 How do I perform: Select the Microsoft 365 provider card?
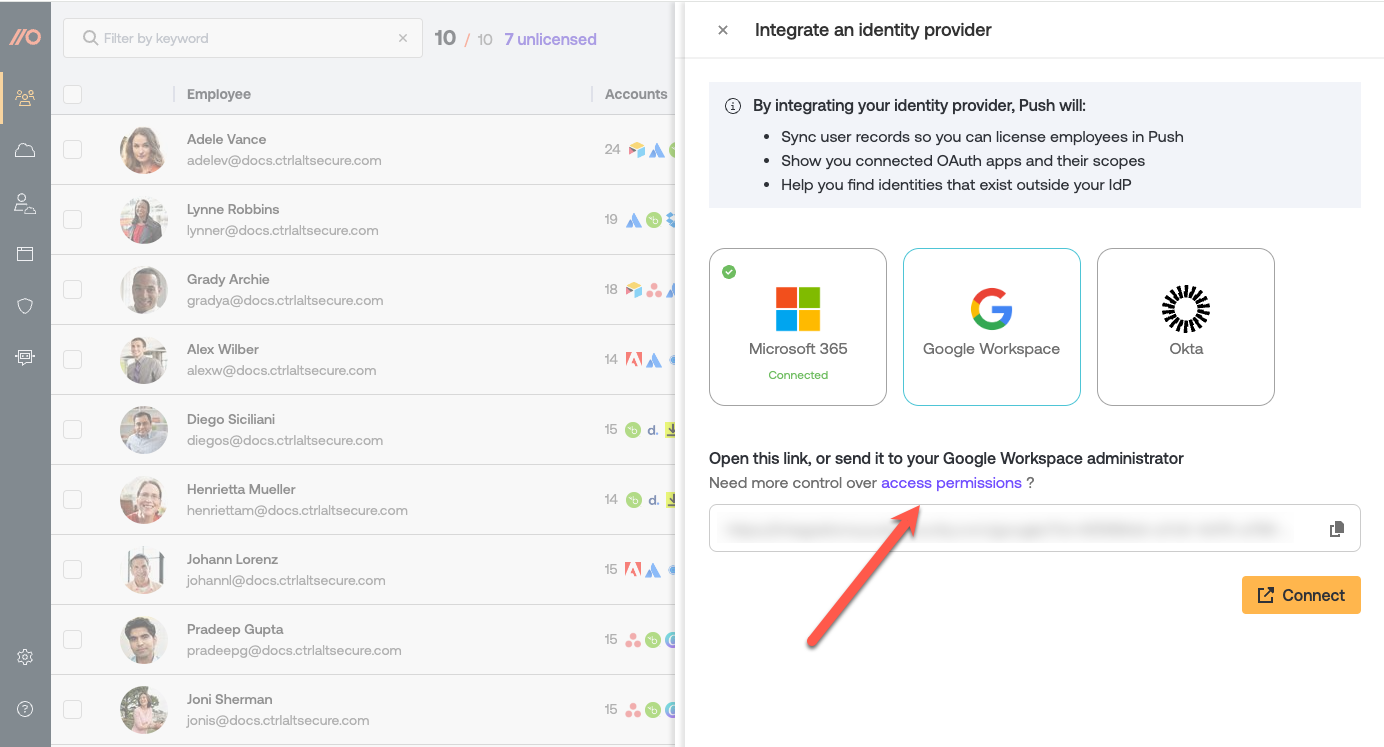[798, 327]
